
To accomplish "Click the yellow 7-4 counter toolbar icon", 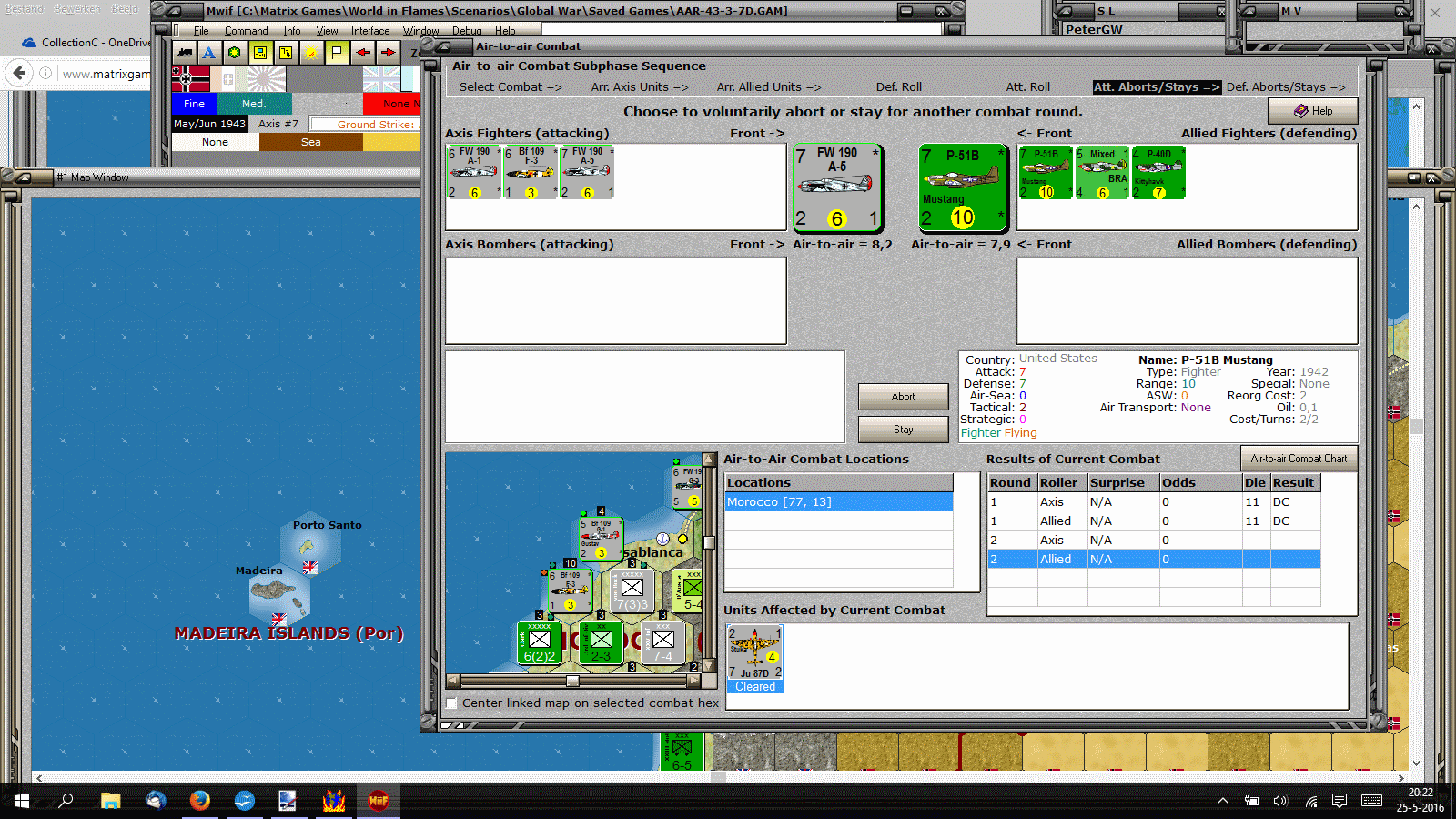I will (x=286, y=53).
